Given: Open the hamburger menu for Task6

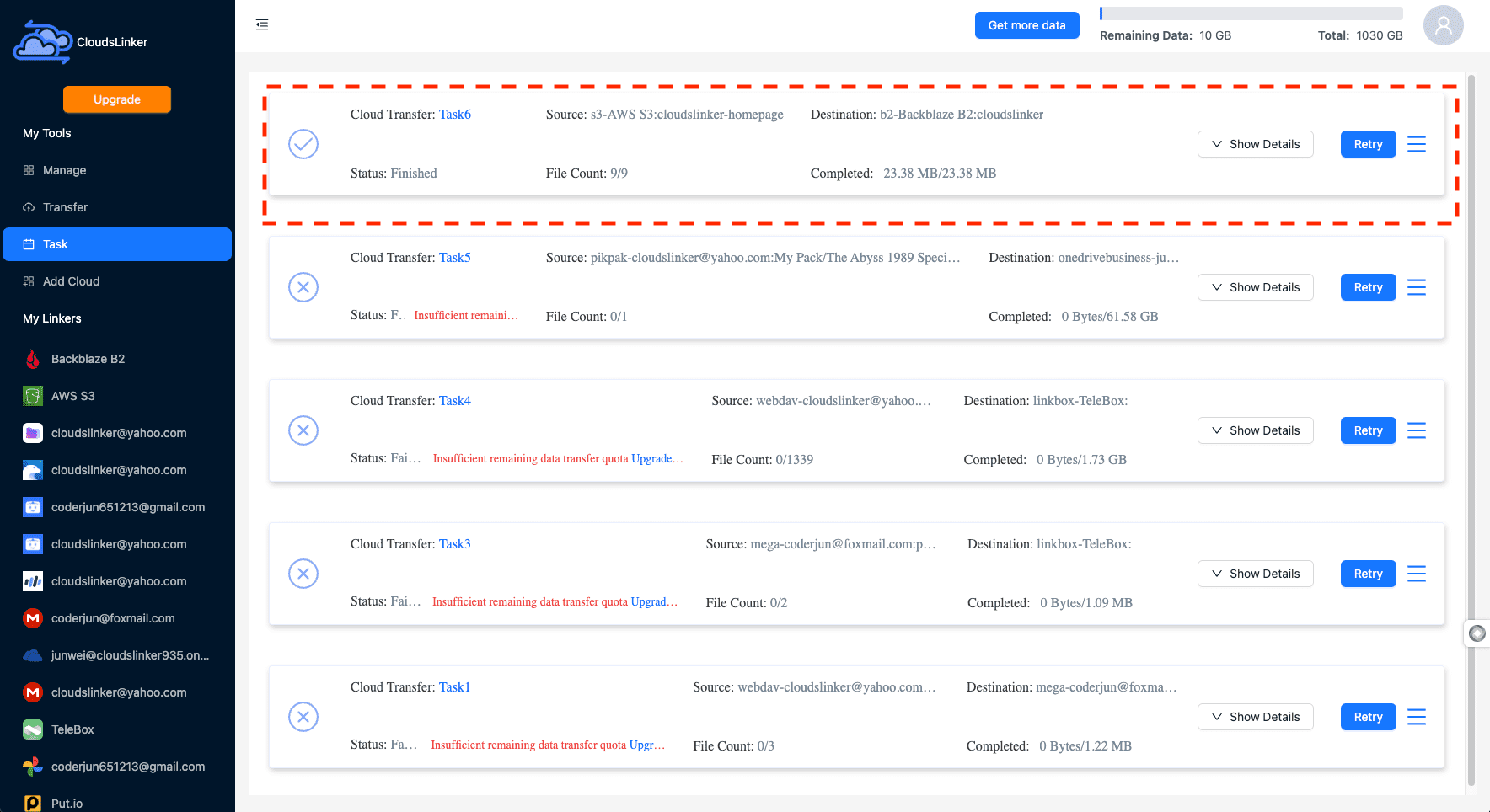Looking at the screenshot, I should coord(1417,144).
